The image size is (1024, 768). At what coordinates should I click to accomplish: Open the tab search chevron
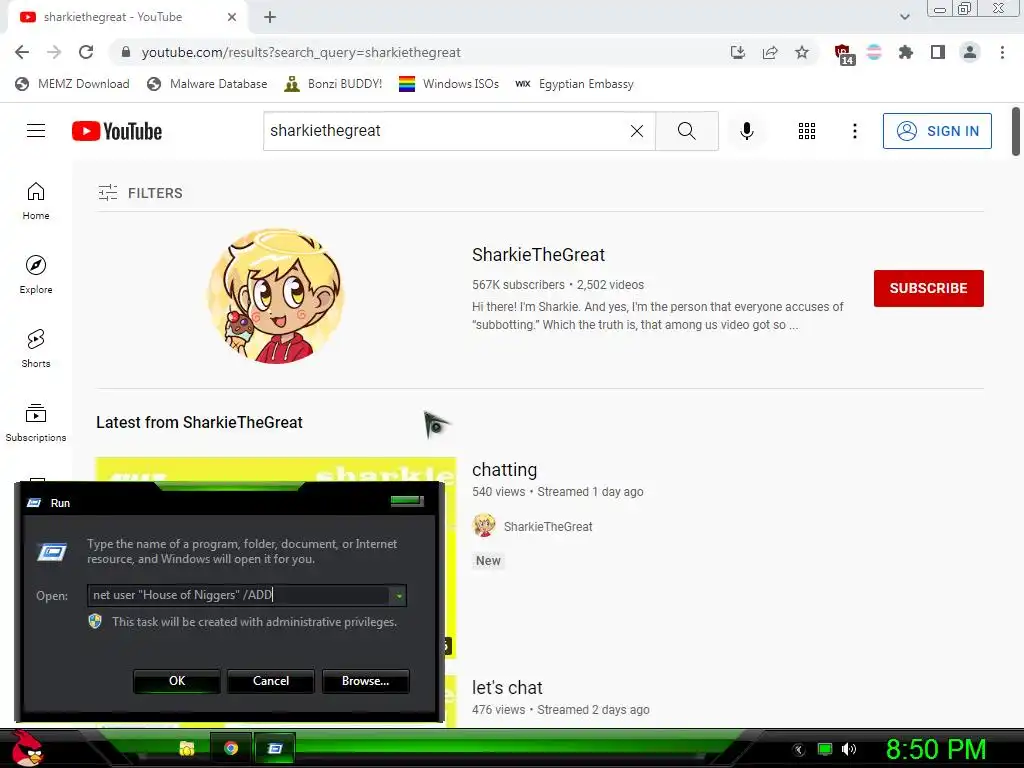(x=904, y=17)
